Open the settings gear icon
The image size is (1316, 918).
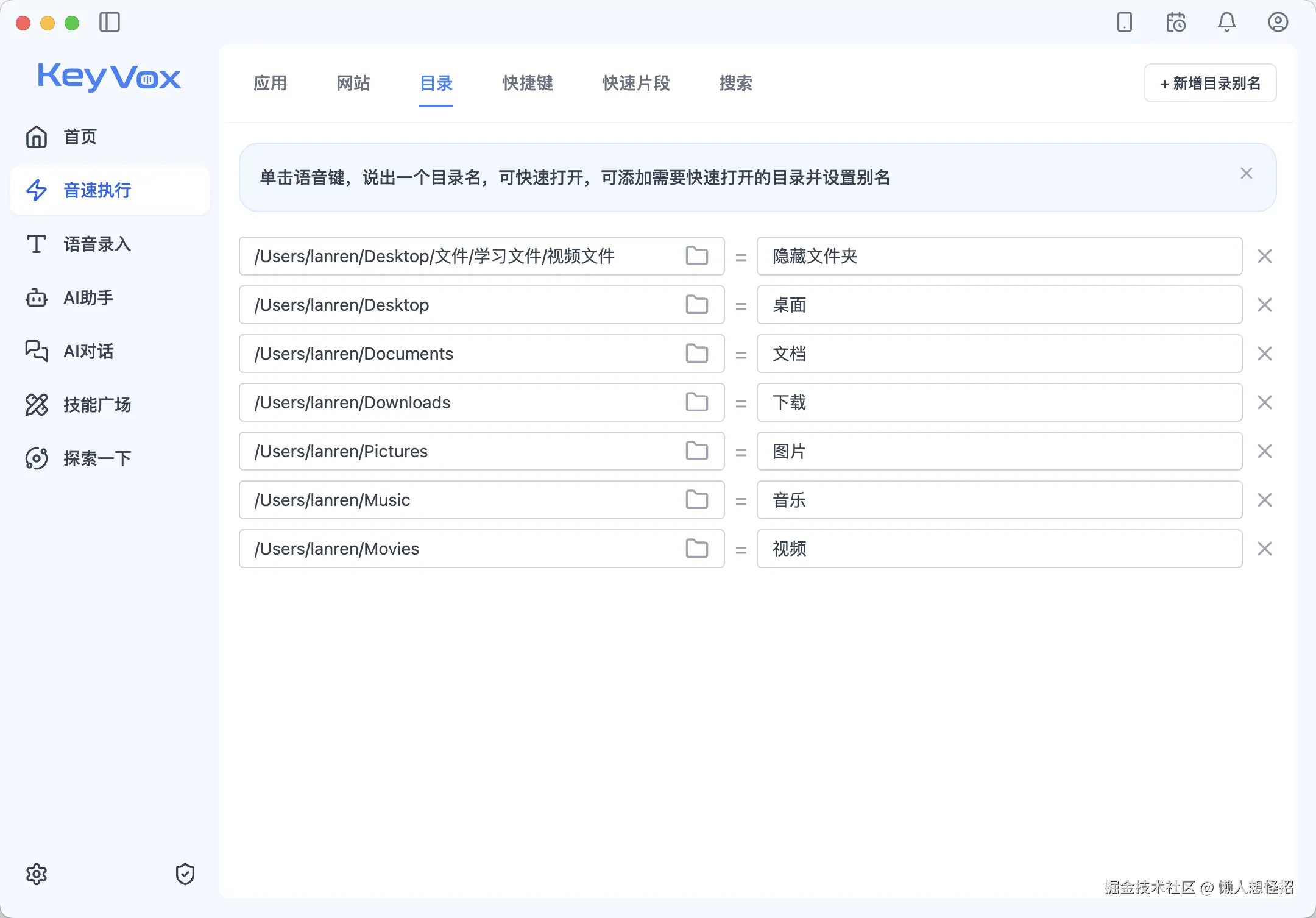coord(37,874)
